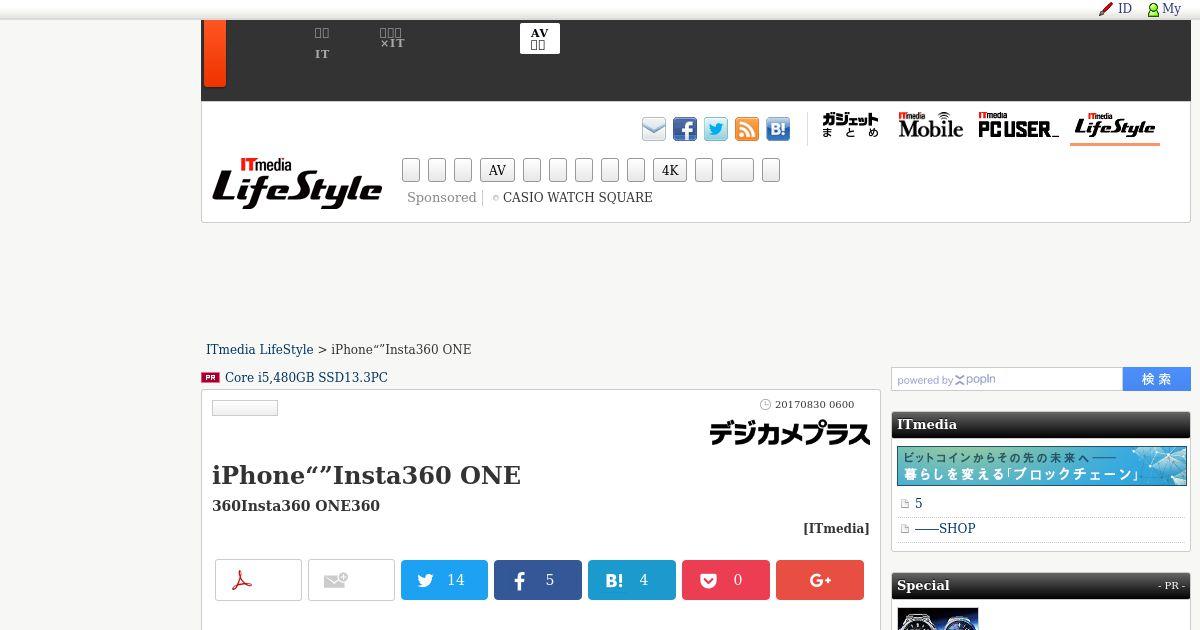1200x630 pixels.
Task: Open the ガジェットまとめ site logo
Action: pos(850,125)
